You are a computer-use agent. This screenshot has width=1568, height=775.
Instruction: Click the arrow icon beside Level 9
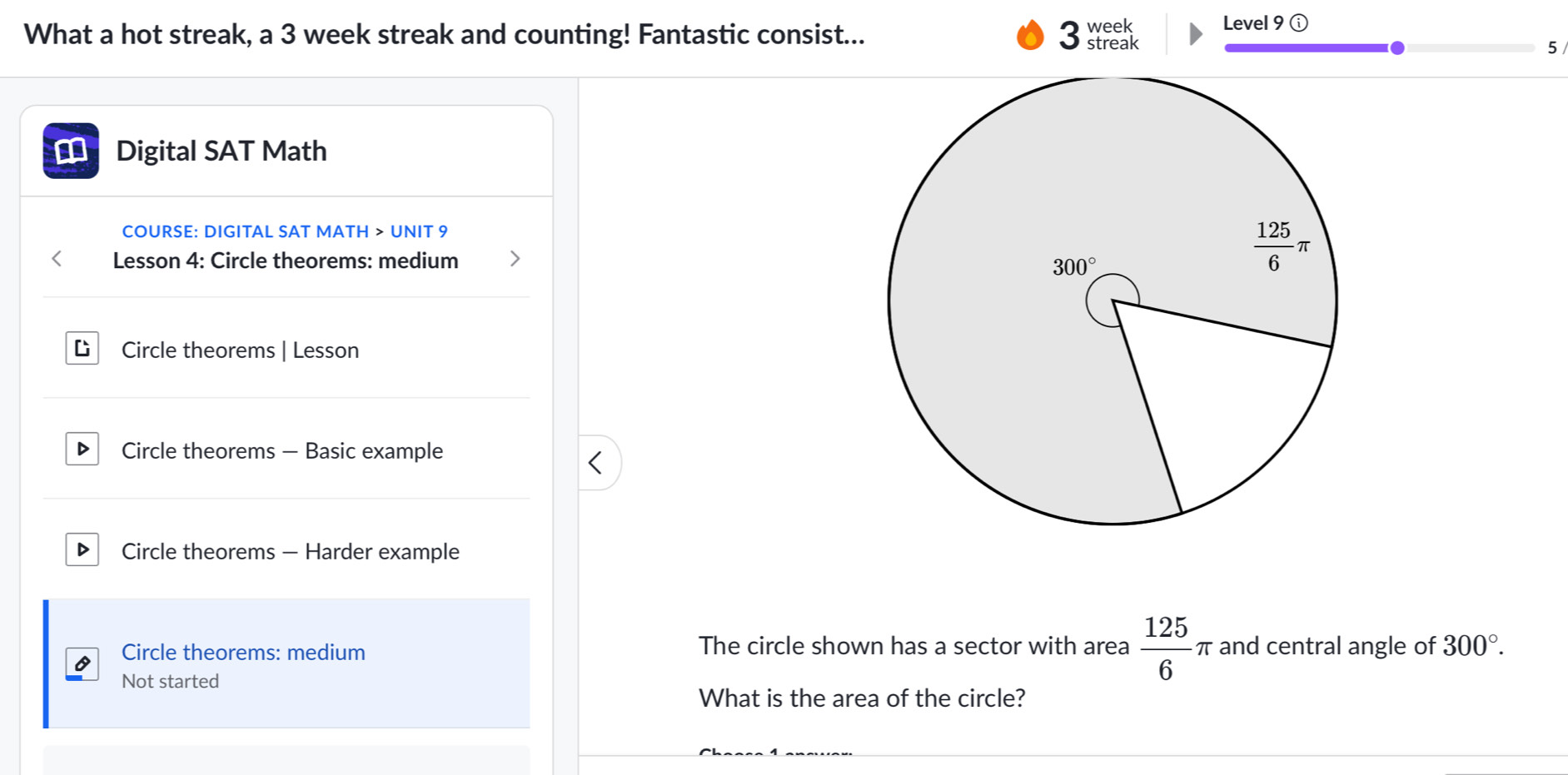pyautogui.click(x=1194, y=34)
